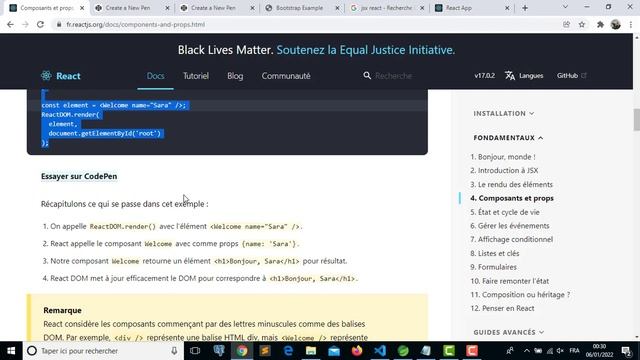The image size is (640, 360).
Task: Open Windows Start menu
Action: (11, 351)
